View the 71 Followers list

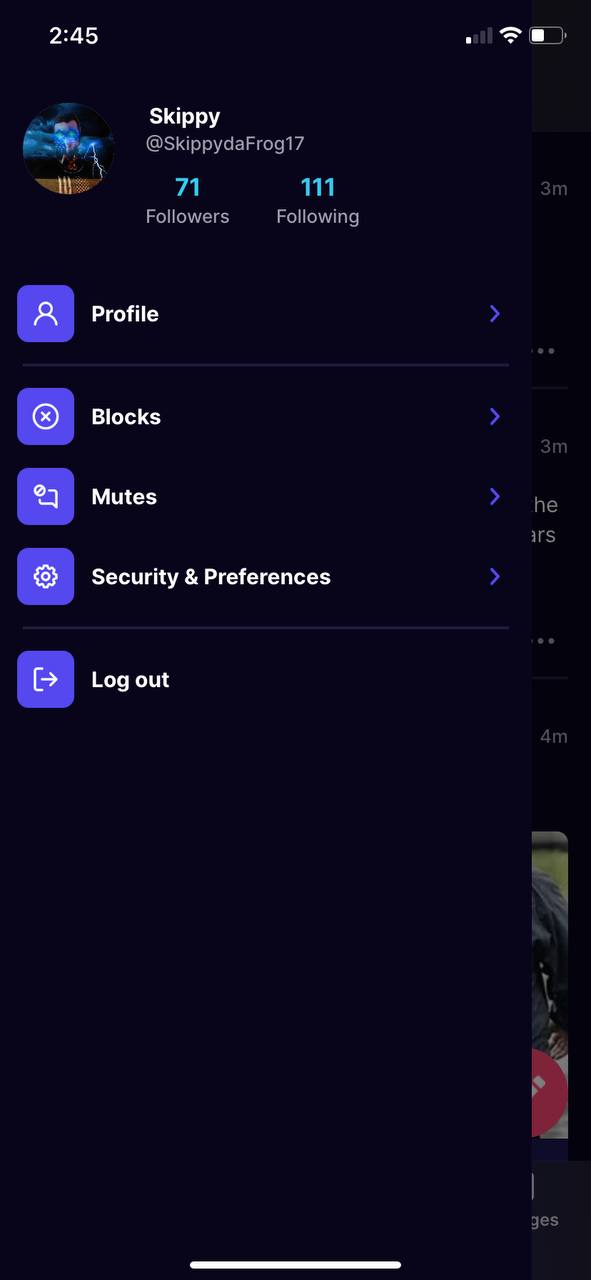(187, 201)
